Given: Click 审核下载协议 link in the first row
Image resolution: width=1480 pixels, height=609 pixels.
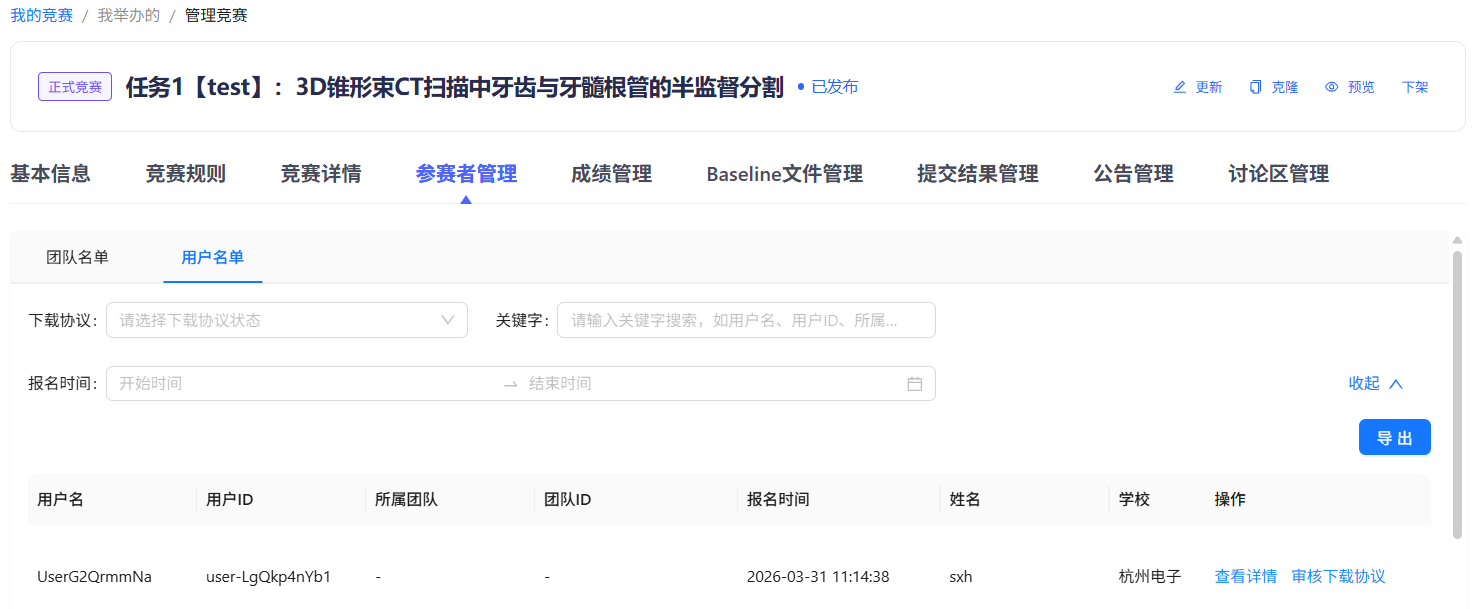Looking at the screenshot, I should (1338, 576).
